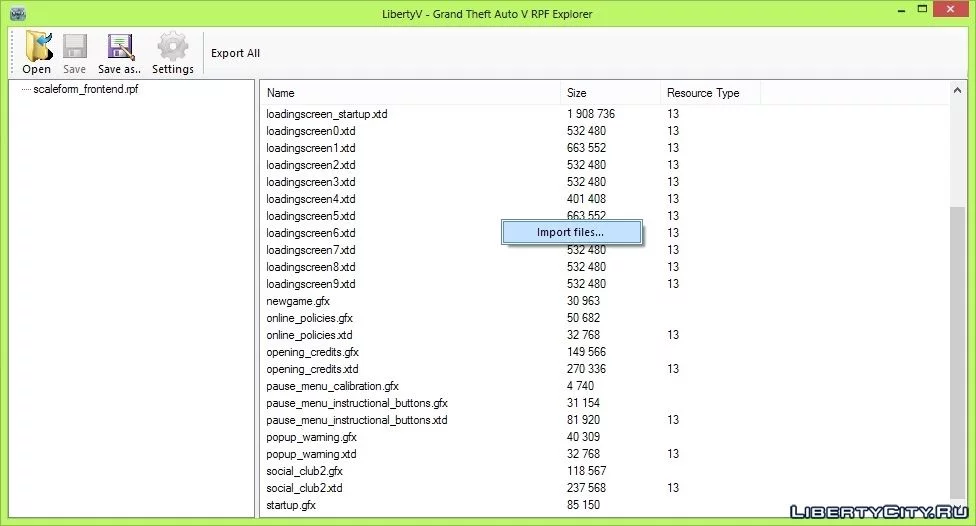976x526 pixels.
Task: Select the file startup.gfx
Action: (x=291, y=505)
